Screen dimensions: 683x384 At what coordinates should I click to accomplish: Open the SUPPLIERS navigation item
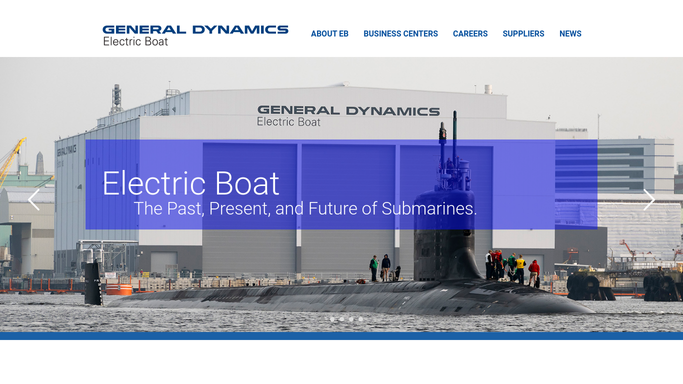523,34
